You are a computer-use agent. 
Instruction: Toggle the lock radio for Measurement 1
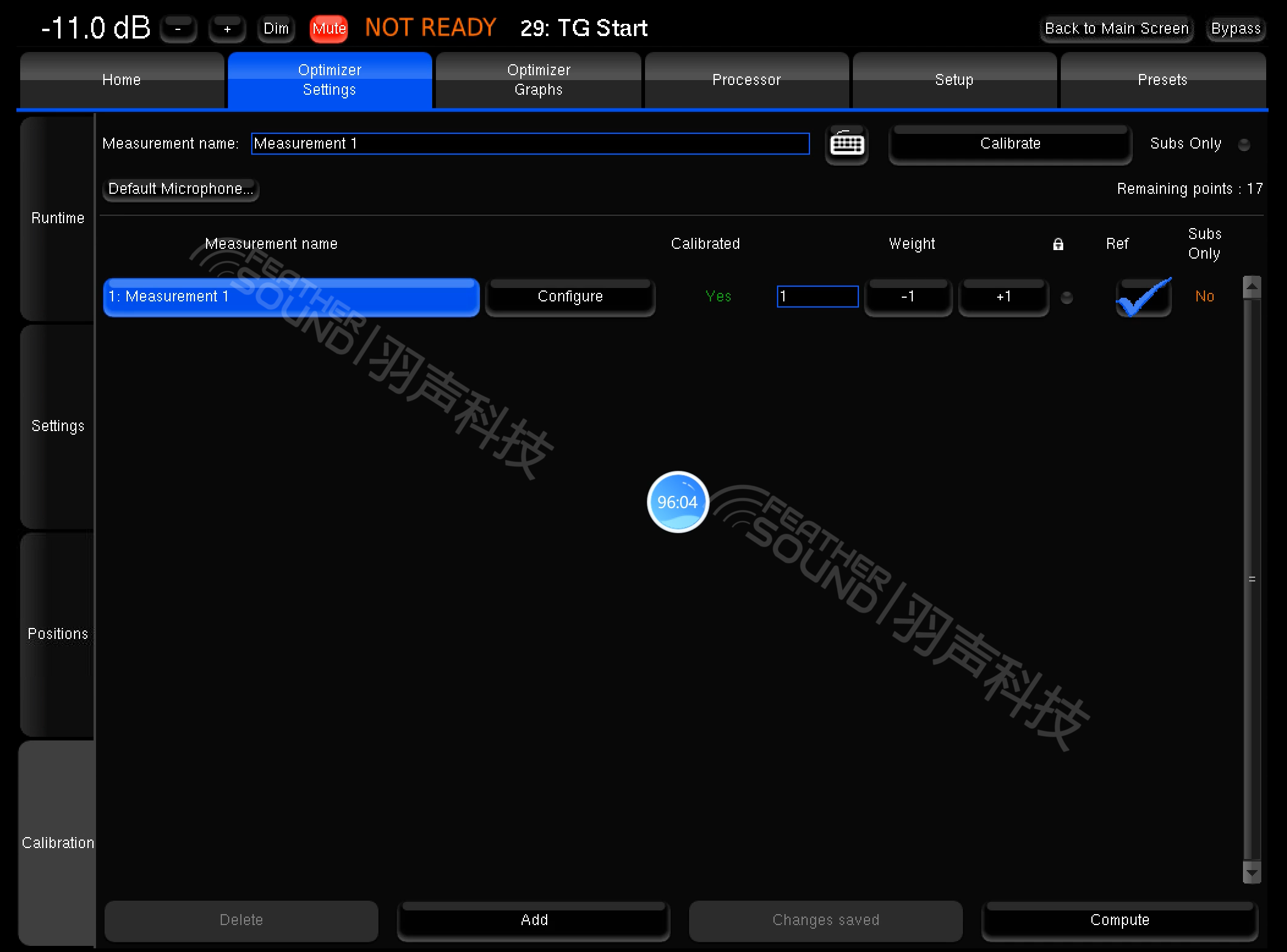pos(1066,298)
